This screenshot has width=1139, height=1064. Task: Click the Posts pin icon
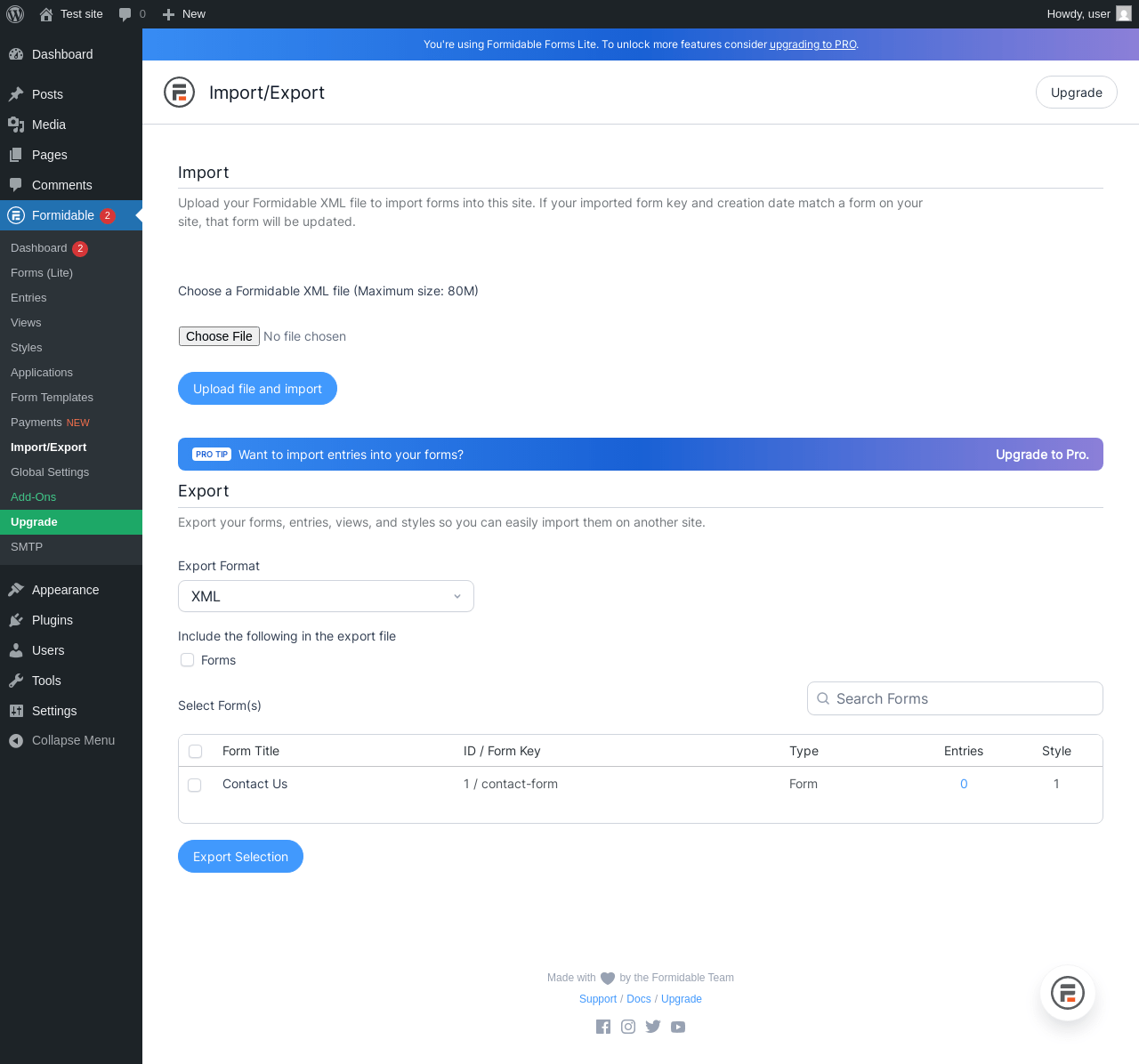(x=16, y=94)
